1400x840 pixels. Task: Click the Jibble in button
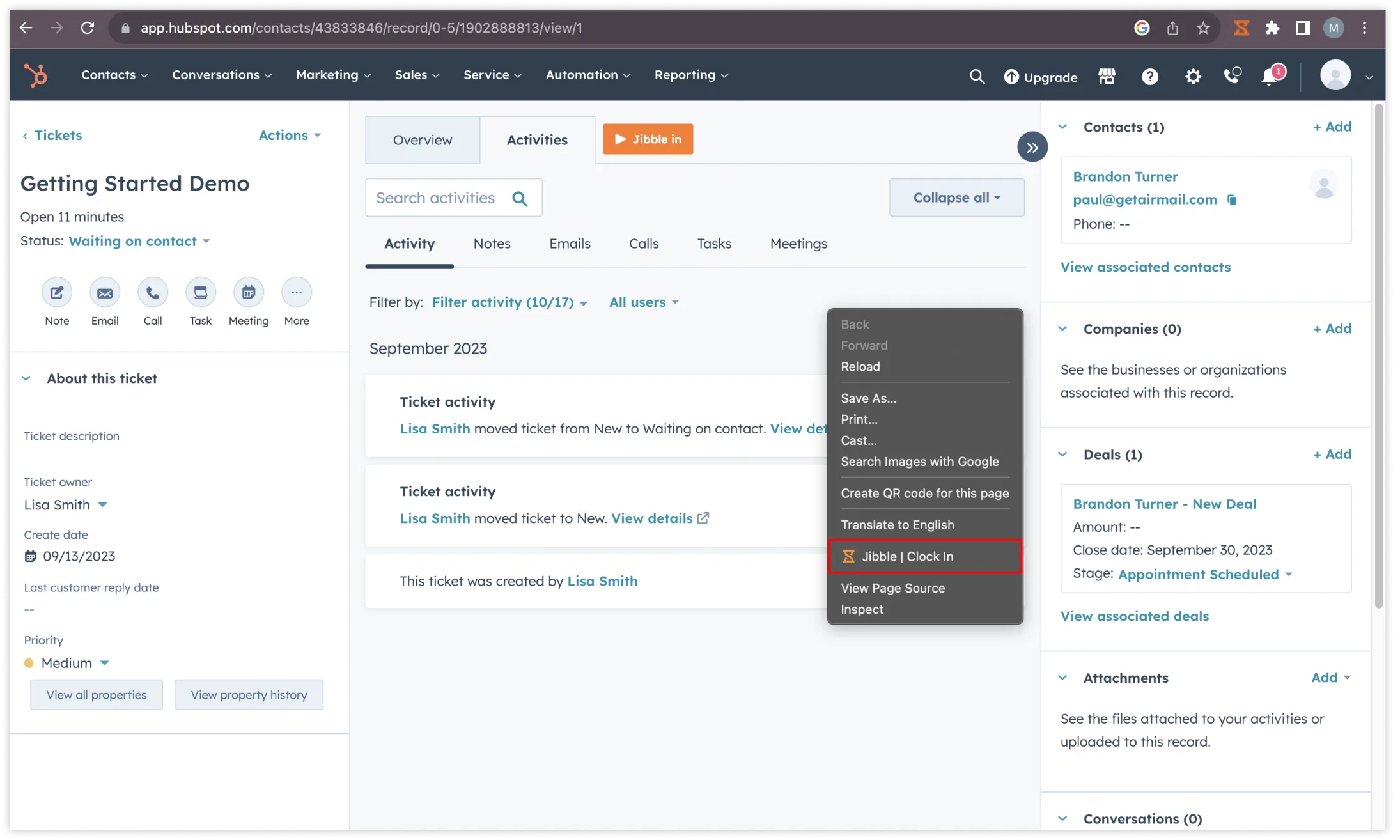coord(647,139)
